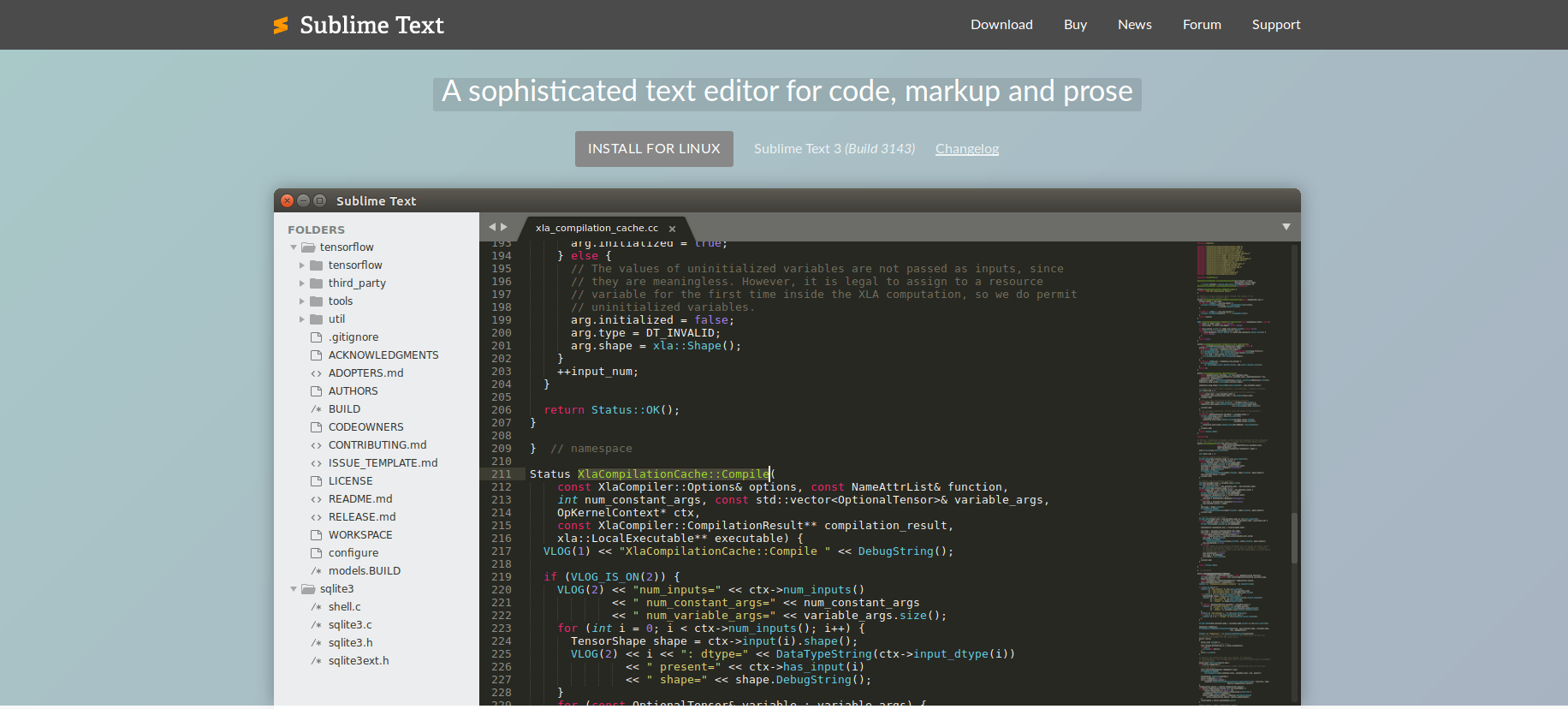1568x709 pixels.
Task: Open the ACKNOWLEDGMENTS file
Action: pyautogui.click(x=383, y=355)
